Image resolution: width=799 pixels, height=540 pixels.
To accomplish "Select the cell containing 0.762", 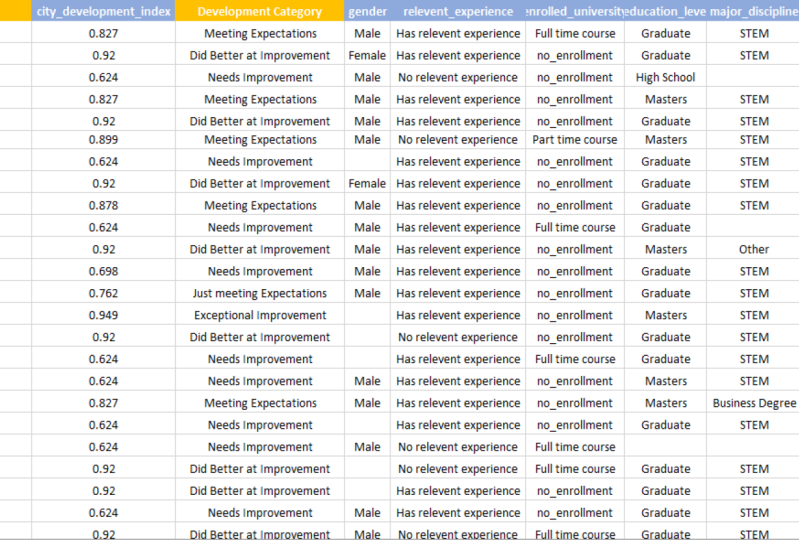I will point(103,293).
